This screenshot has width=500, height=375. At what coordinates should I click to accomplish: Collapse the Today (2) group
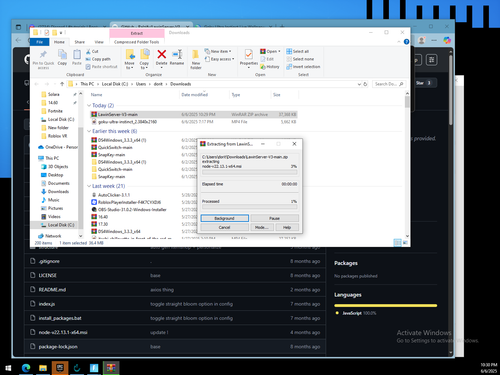point(89,105)
